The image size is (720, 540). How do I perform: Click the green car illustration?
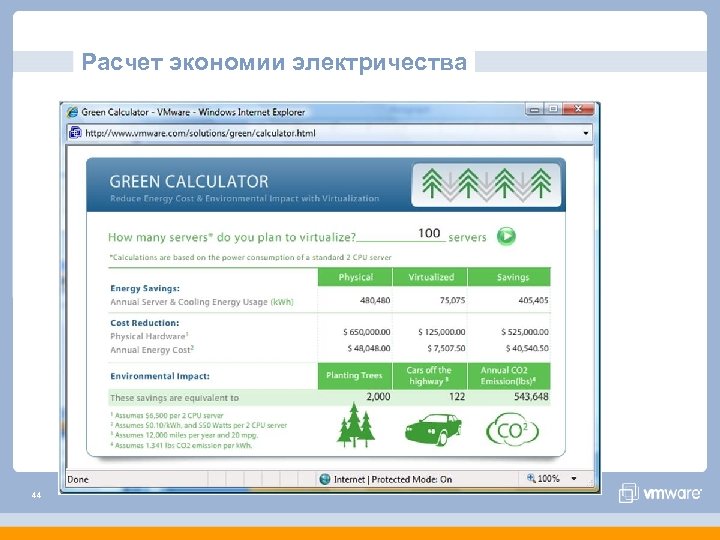[x=433, y=429]
